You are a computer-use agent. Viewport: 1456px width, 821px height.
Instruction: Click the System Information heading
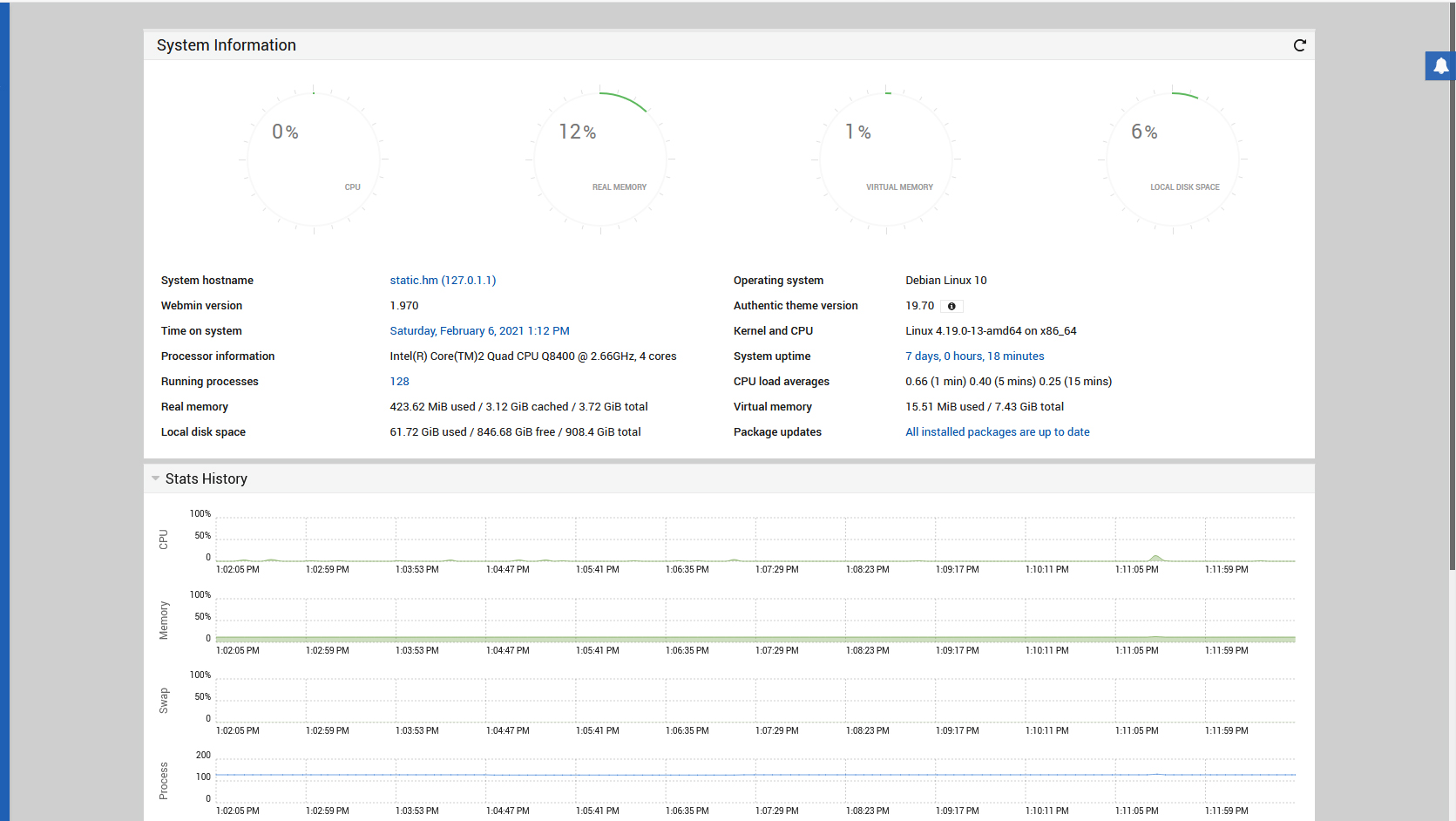227,45
